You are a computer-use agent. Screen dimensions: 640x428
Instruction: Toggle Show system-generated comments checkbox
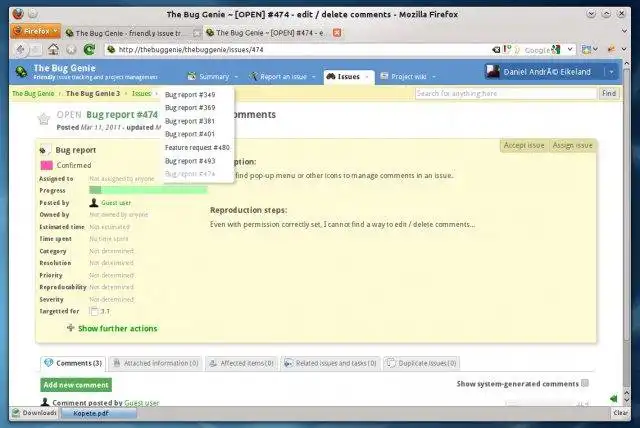[x=585, y=383]
